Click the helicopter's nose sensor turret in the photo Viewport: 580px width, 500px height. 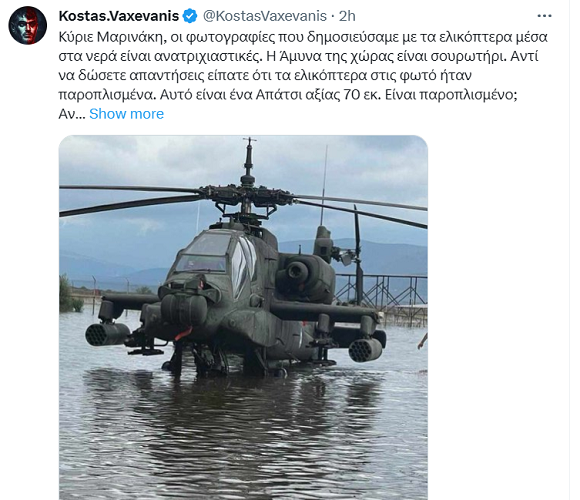point(184,309)
